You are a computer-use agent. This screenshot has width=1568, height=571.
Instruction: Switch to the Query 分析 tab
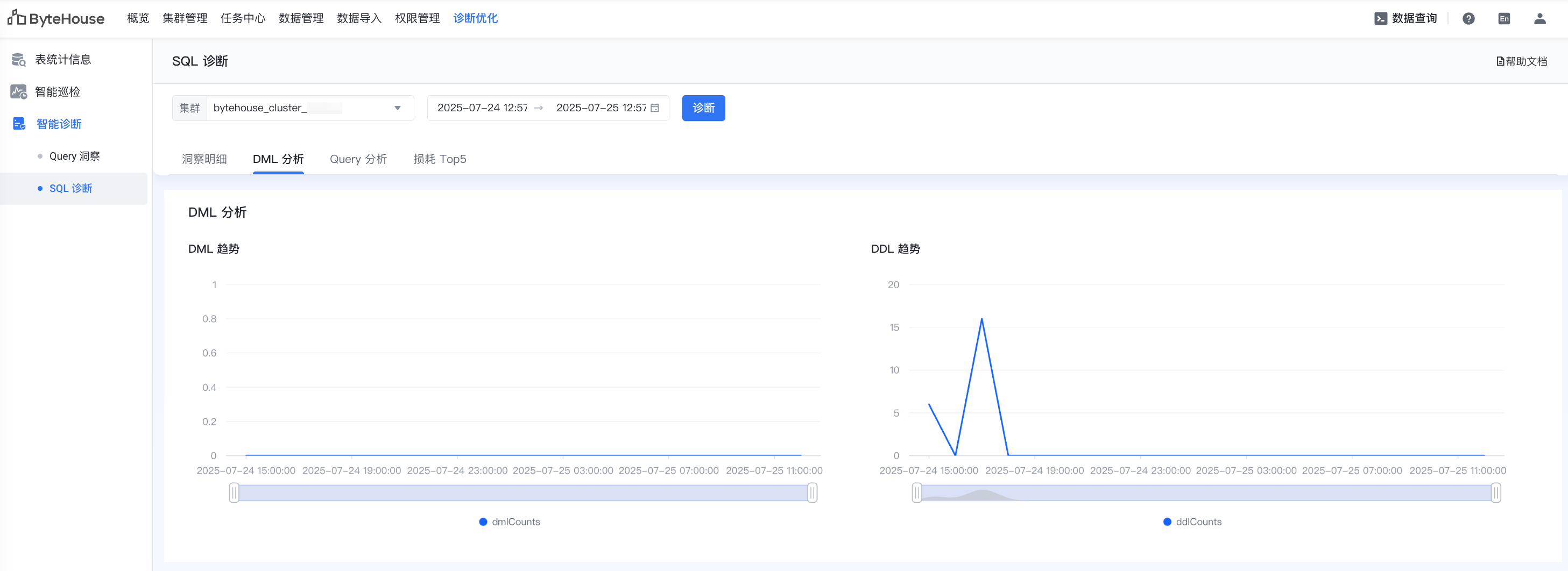click(x=358, y=159)
